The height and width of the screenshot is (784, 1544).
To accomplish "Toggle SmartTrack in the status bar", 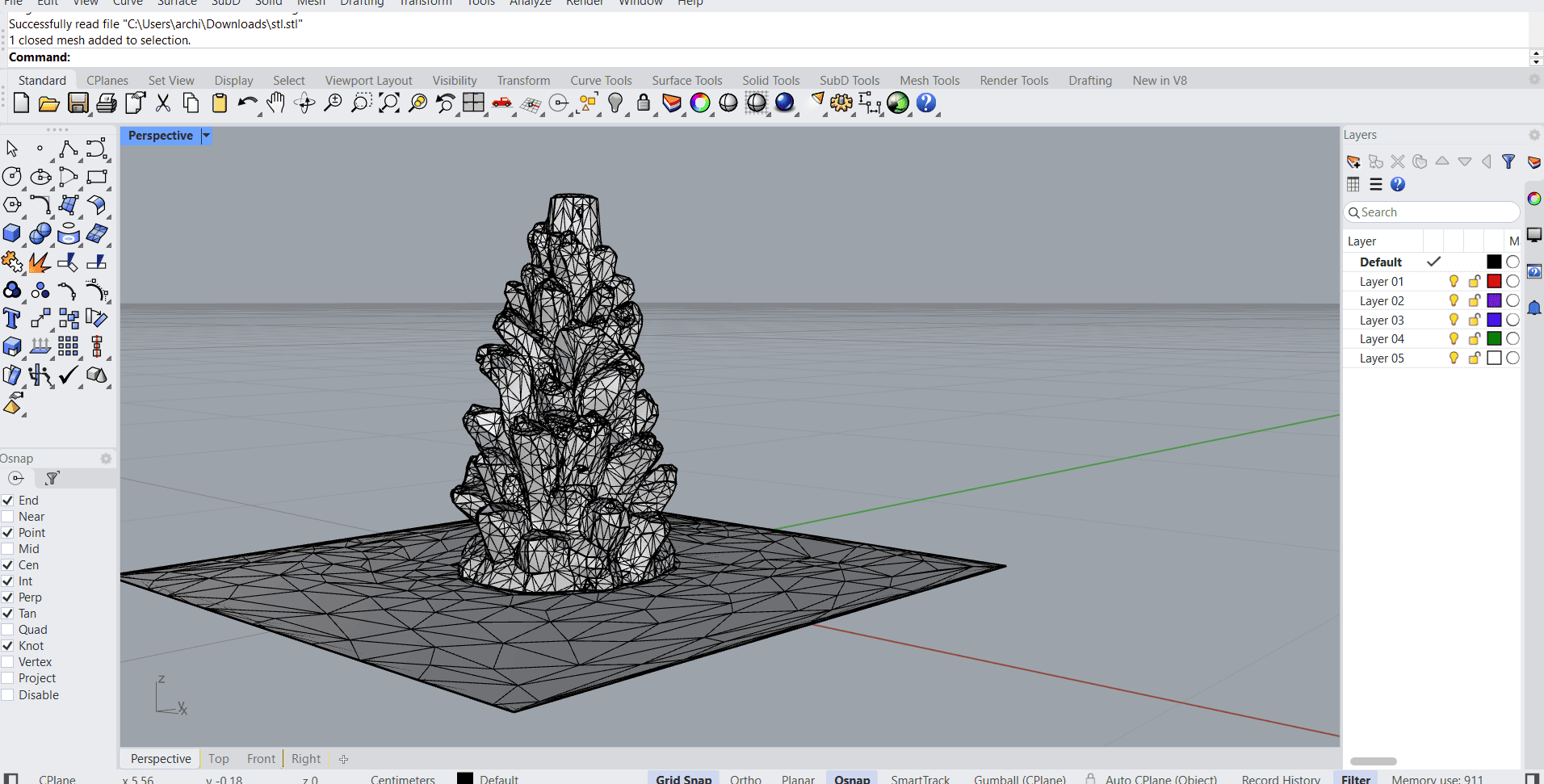I will coord(920,779).
